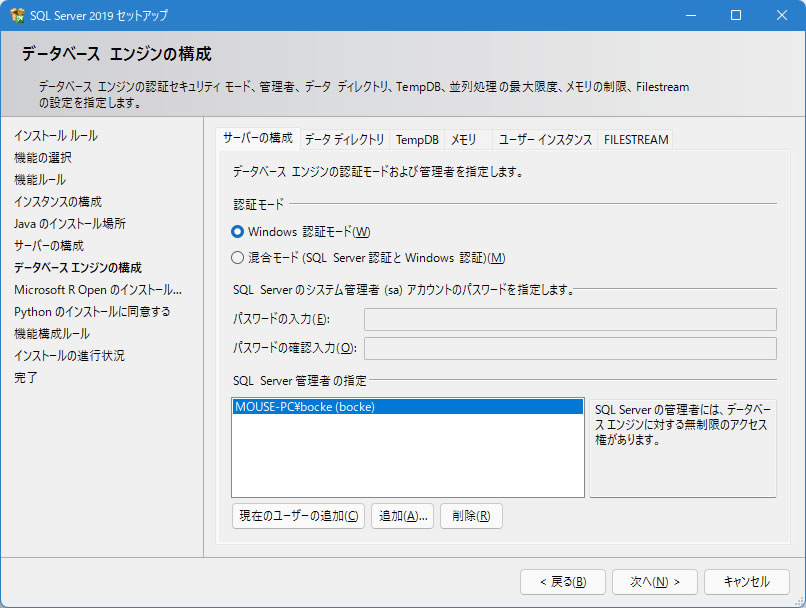This screenshot has width=806, height=608.
Task: Click the SQL Server setup title bar icon
Action: tap(17, 16)
